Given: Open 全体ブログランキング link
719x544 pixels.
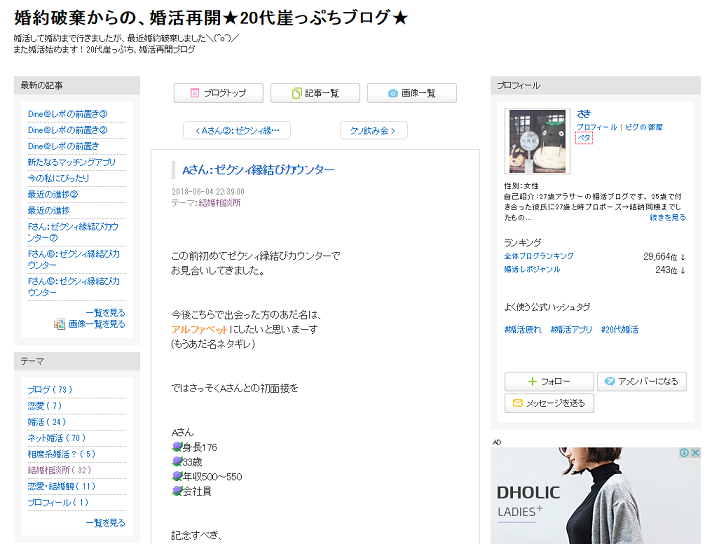Looking at the screenshot, I should point(539,256).
